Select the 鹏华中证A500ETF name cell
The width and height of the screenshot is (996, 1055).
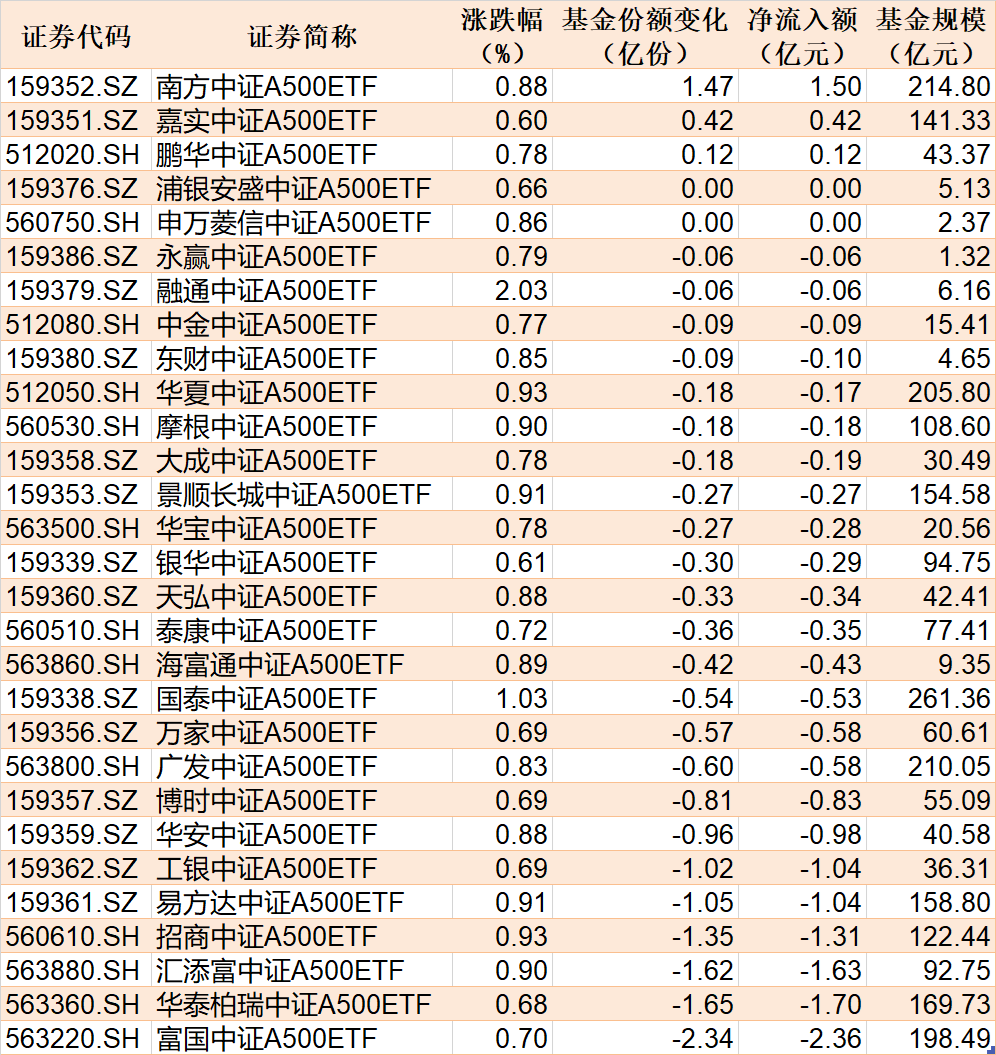(x=267, y=155)
